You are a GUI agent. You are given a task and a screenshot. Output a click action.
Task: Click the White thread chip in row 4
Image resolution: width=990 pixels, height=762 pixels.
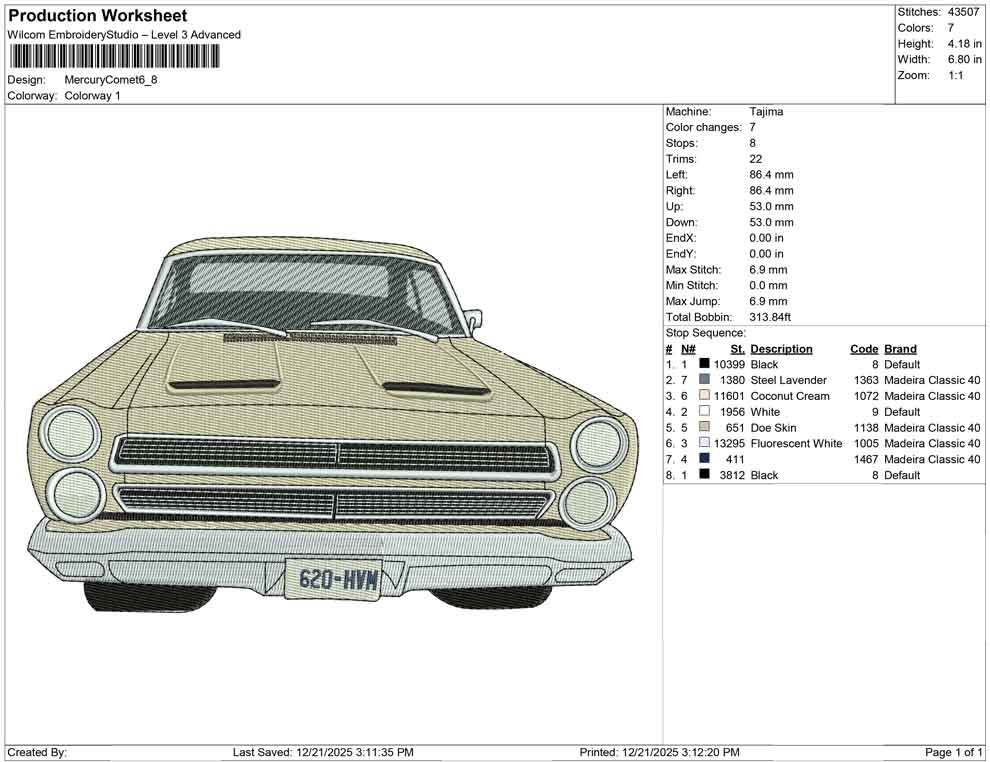tap(703, 411)
